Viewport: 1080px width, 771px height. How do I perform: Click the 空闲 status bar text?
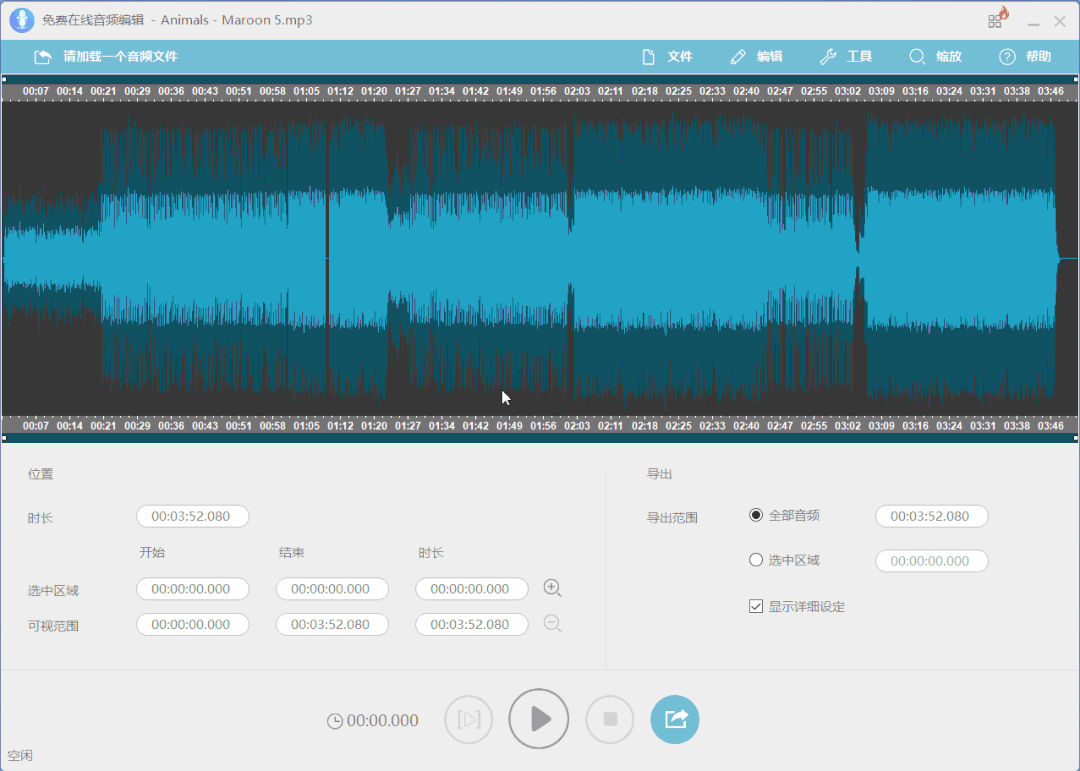(20, 755)
